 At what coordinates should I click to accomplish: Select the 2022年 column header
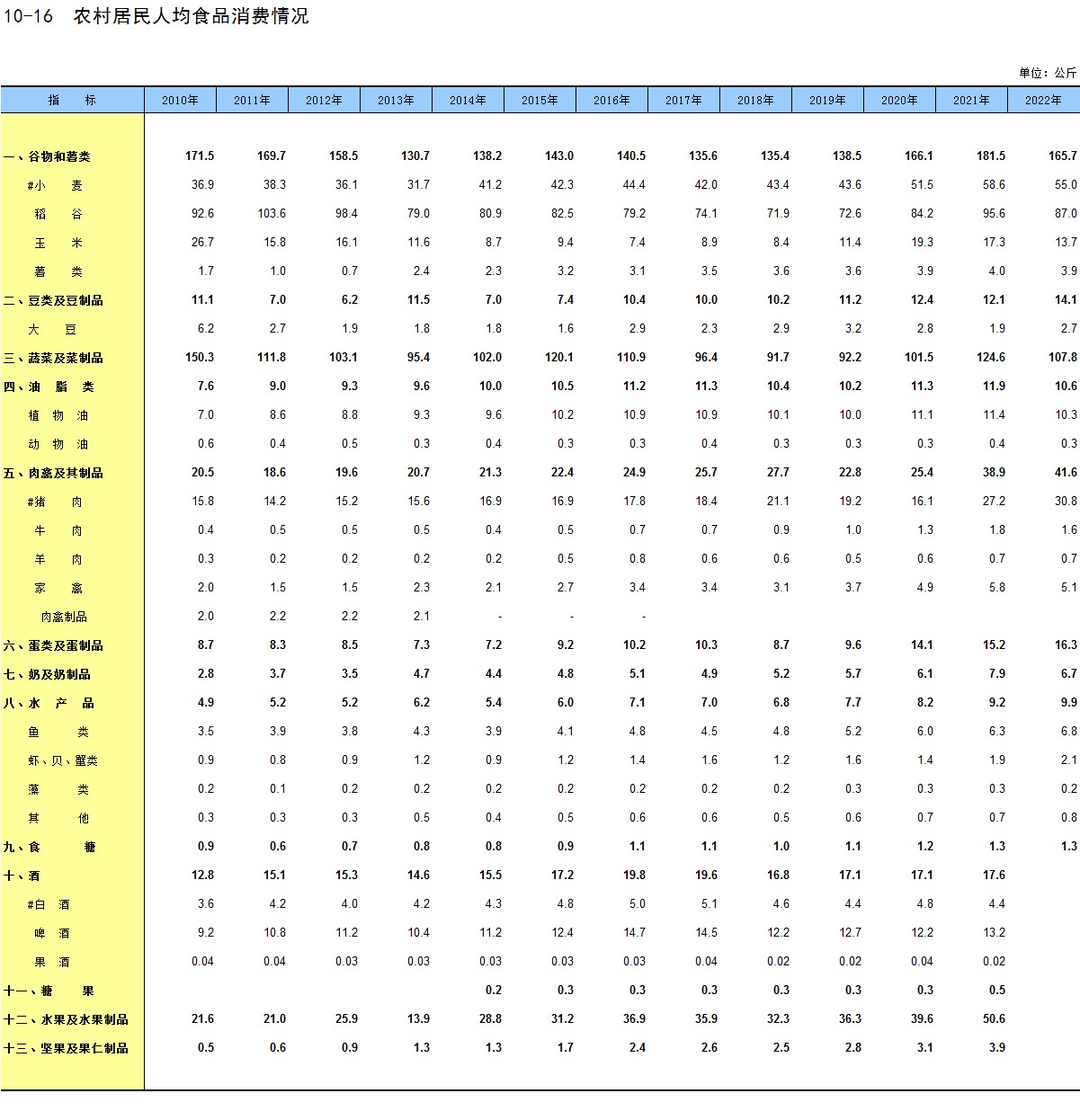coord(1043,100)
